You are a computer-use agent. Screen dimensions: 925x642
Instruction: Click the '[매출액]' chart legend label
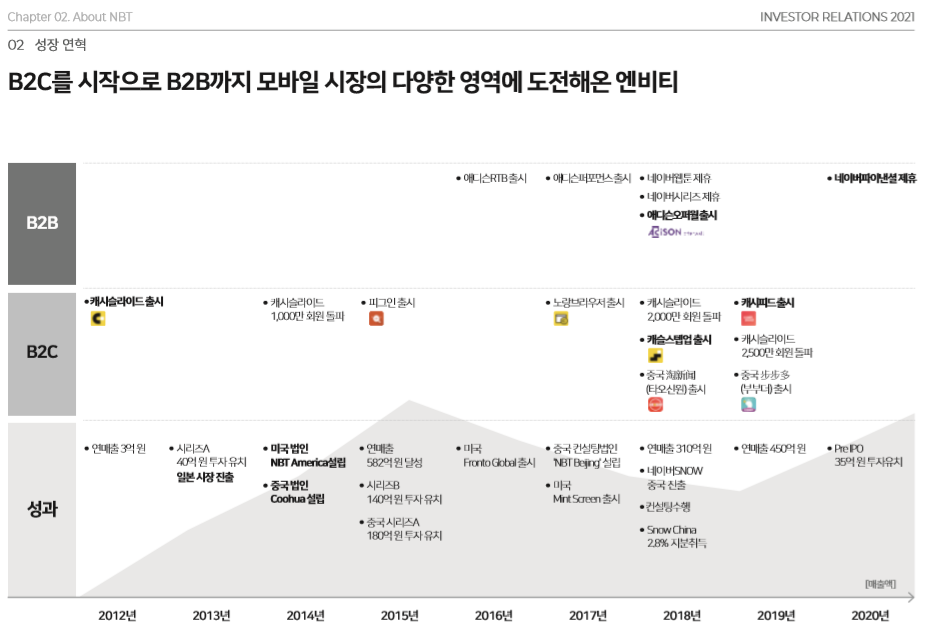[x=880, y=584]
